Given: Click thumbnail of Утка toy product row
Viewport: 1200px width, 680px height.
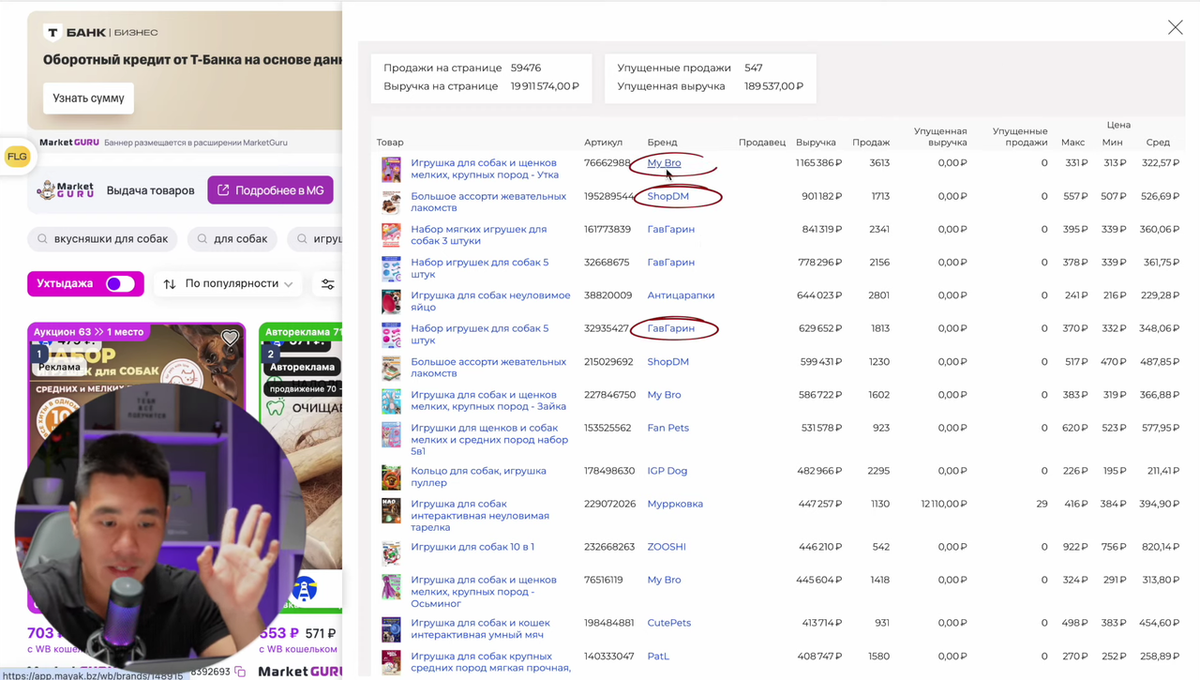Looking at the screenshot, I should [x=391, y=169].
